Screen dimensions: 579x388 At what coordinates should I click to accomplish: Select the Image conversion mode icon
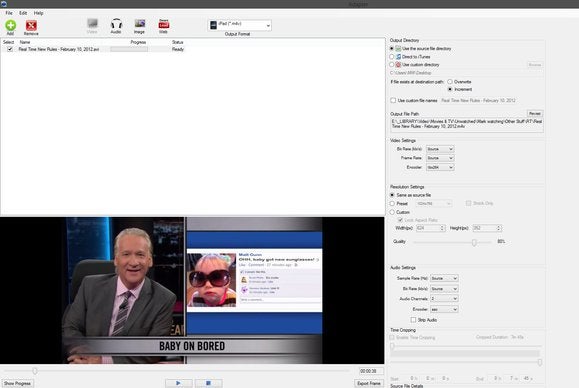point(140,24)
